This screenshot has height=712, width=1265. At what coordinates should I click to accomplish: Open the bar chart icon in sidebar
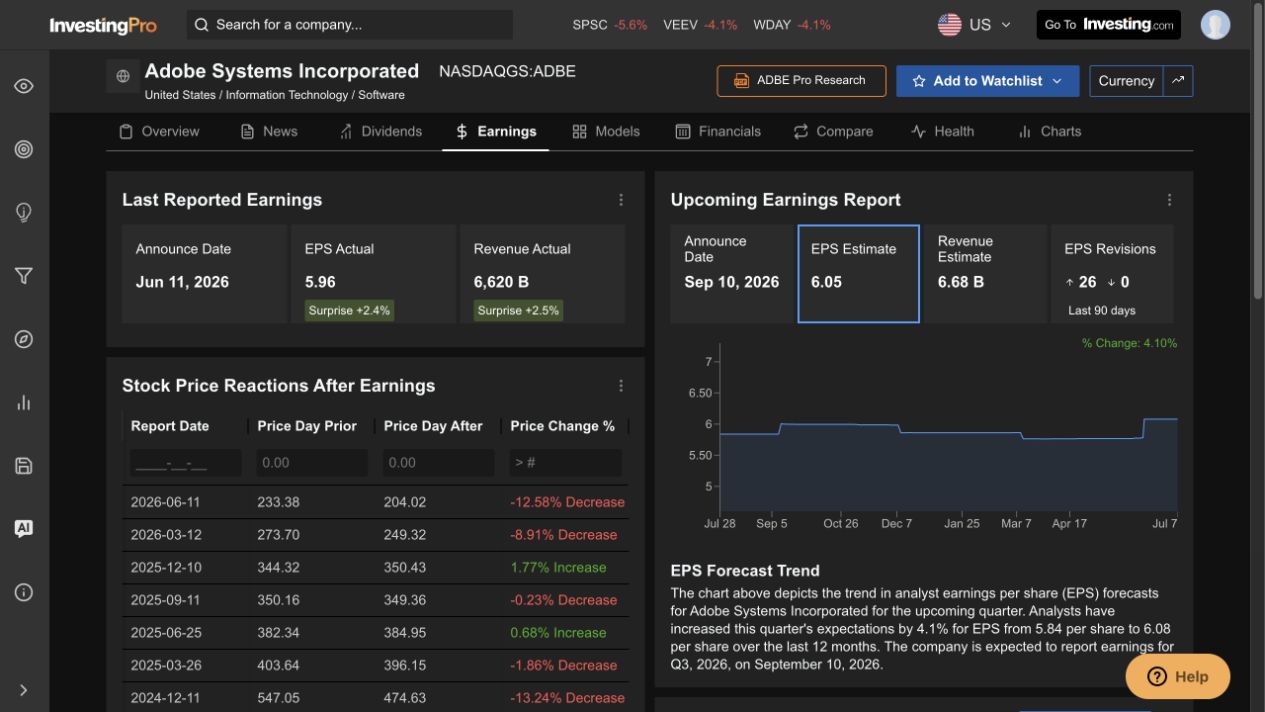click(24, 402)
